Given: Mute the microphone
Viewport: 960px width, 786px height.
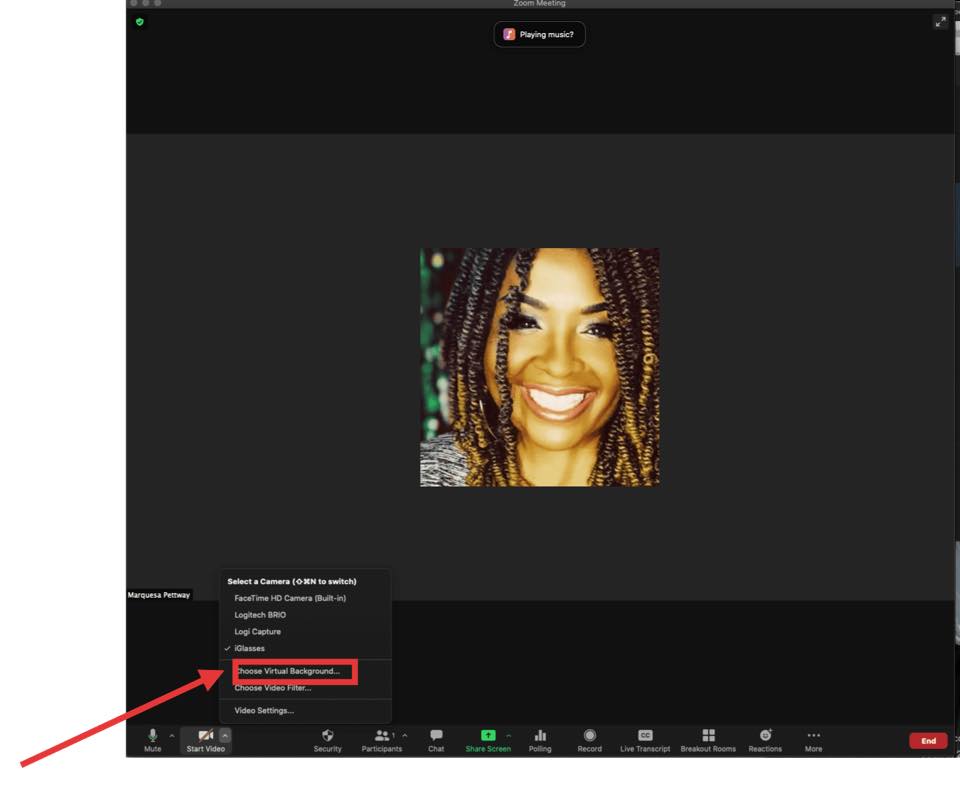Looking at the screenshot, I should pyautogui.click(x=152, y=739).
